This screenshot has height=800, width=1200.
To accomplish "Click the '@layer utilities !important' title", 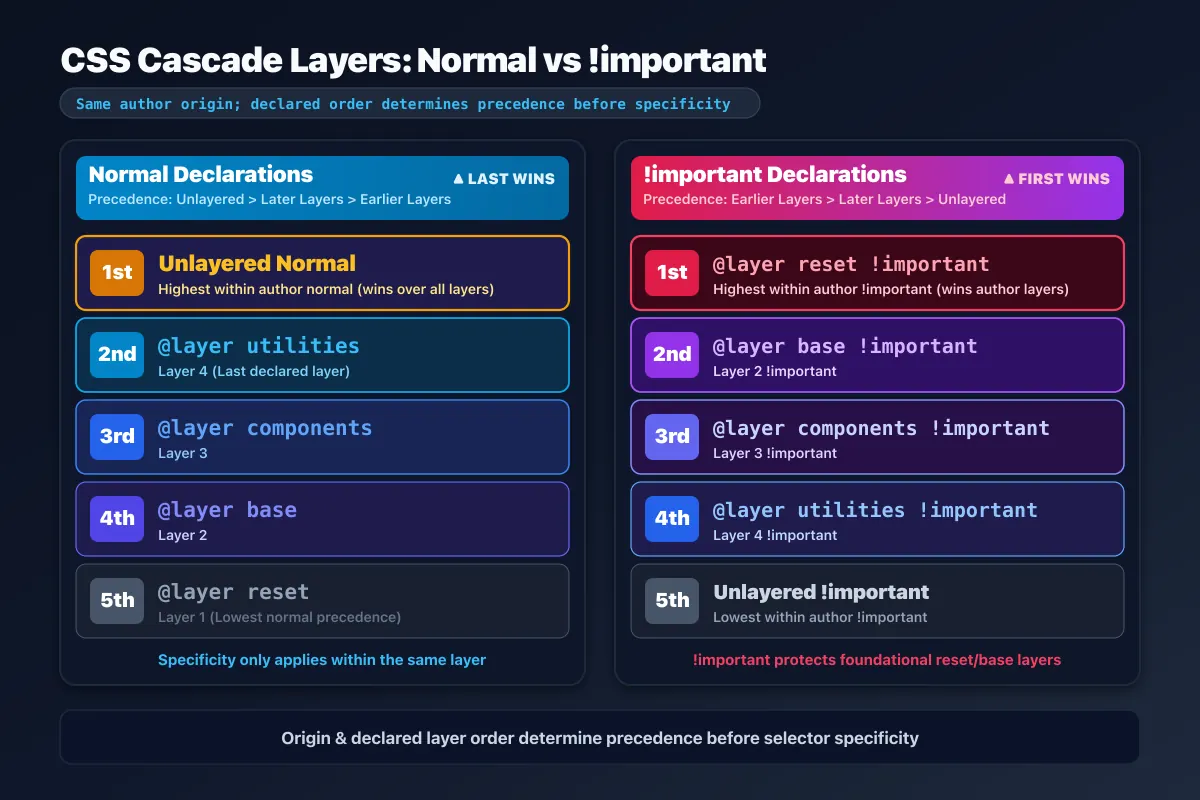I will point(875,510).
